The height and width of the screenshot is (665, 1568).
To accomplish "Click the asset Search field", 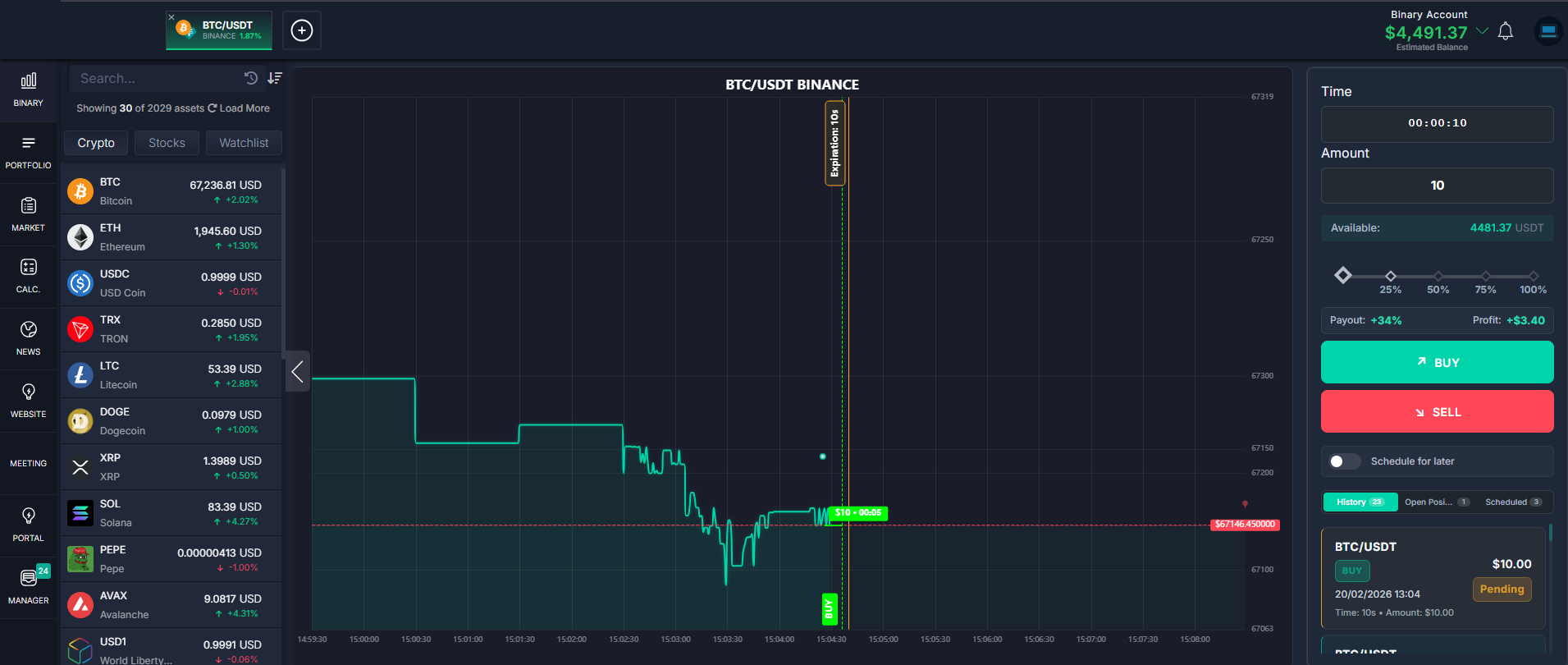I will [156, 78].
